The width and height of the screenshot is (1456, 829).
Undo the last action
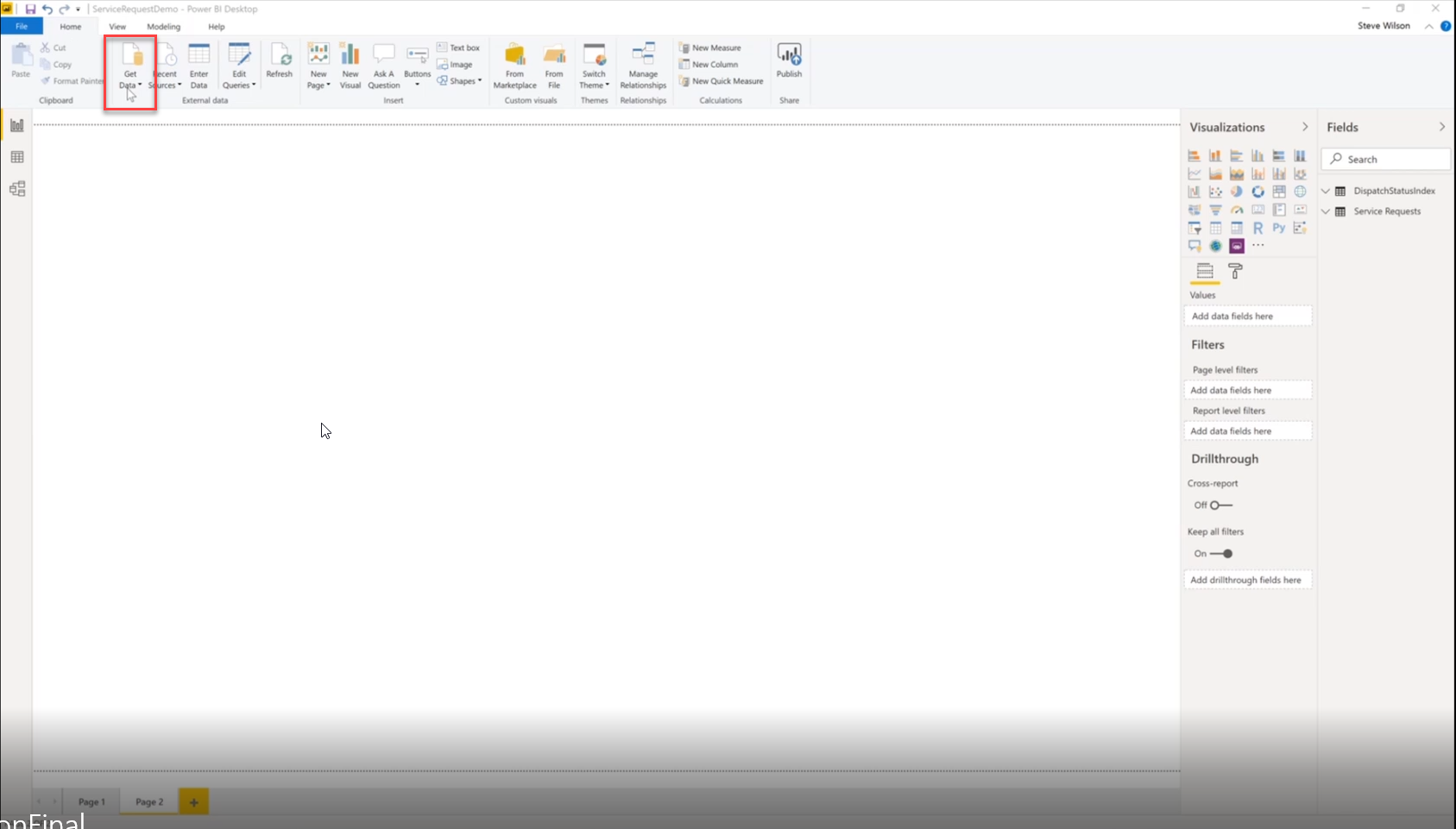point(47,9)
